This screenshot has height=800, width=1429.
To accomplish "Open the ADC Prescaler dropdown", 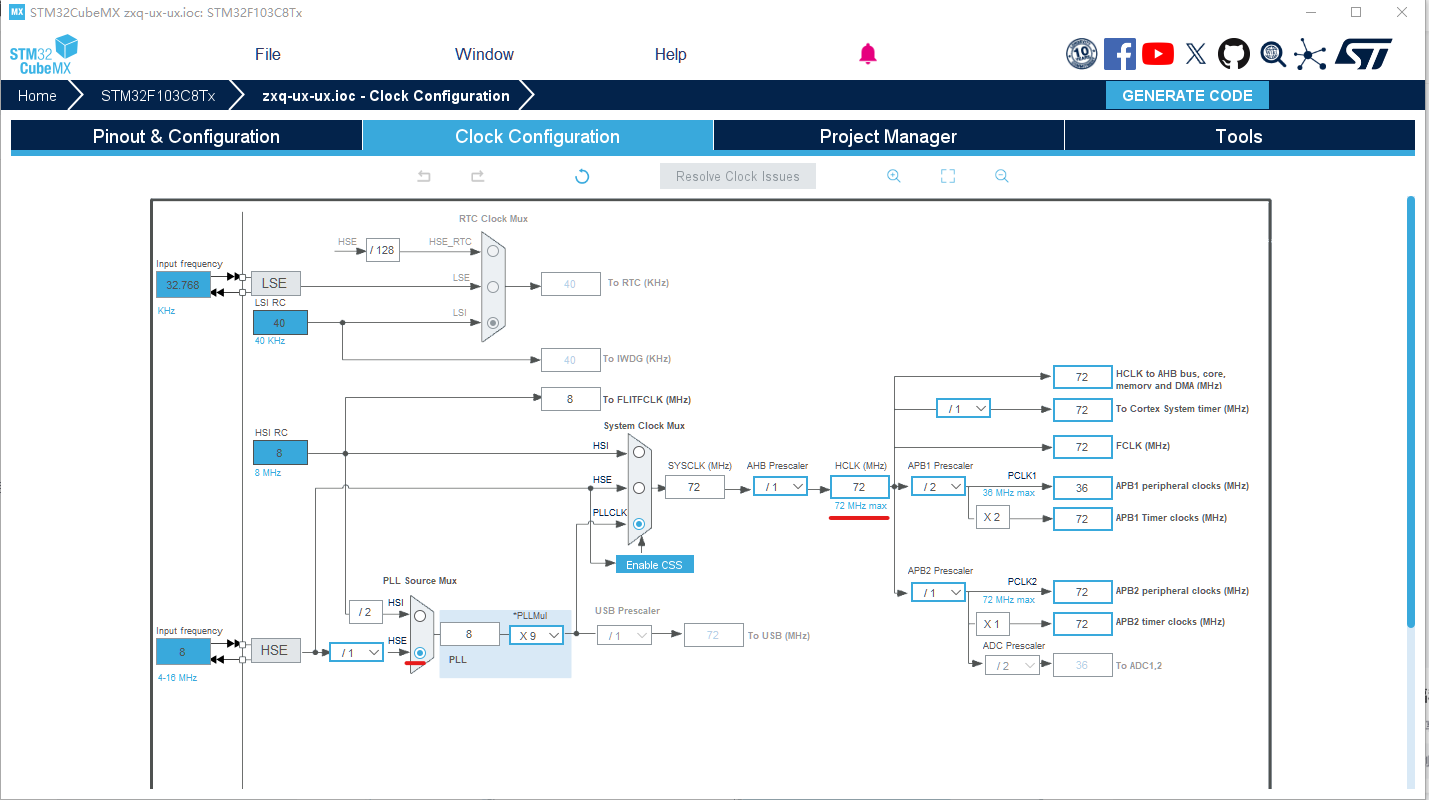I will [x=1011, y=665].
